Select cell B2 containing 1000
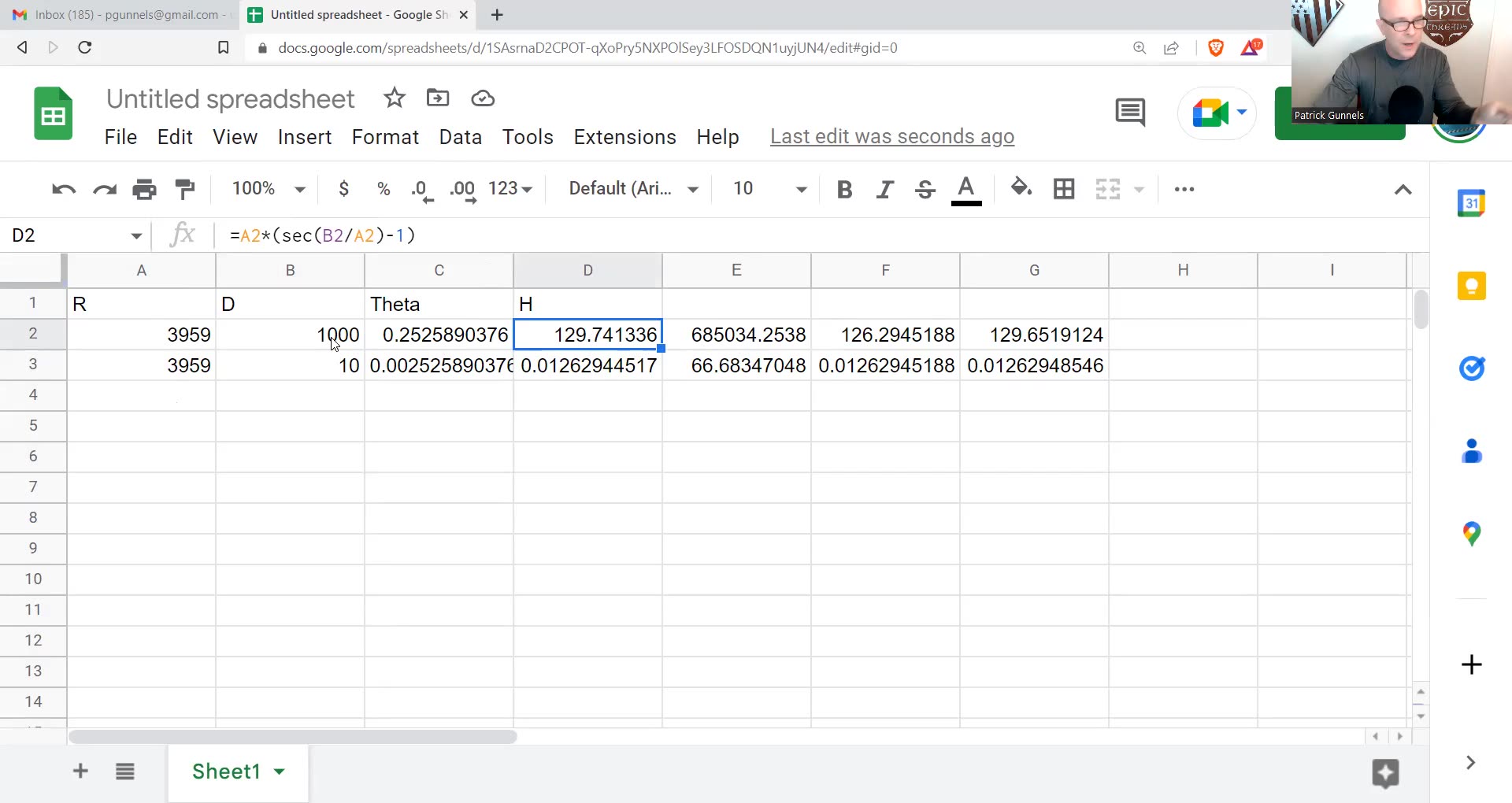The image size is (1512, 803). [290, 335]
